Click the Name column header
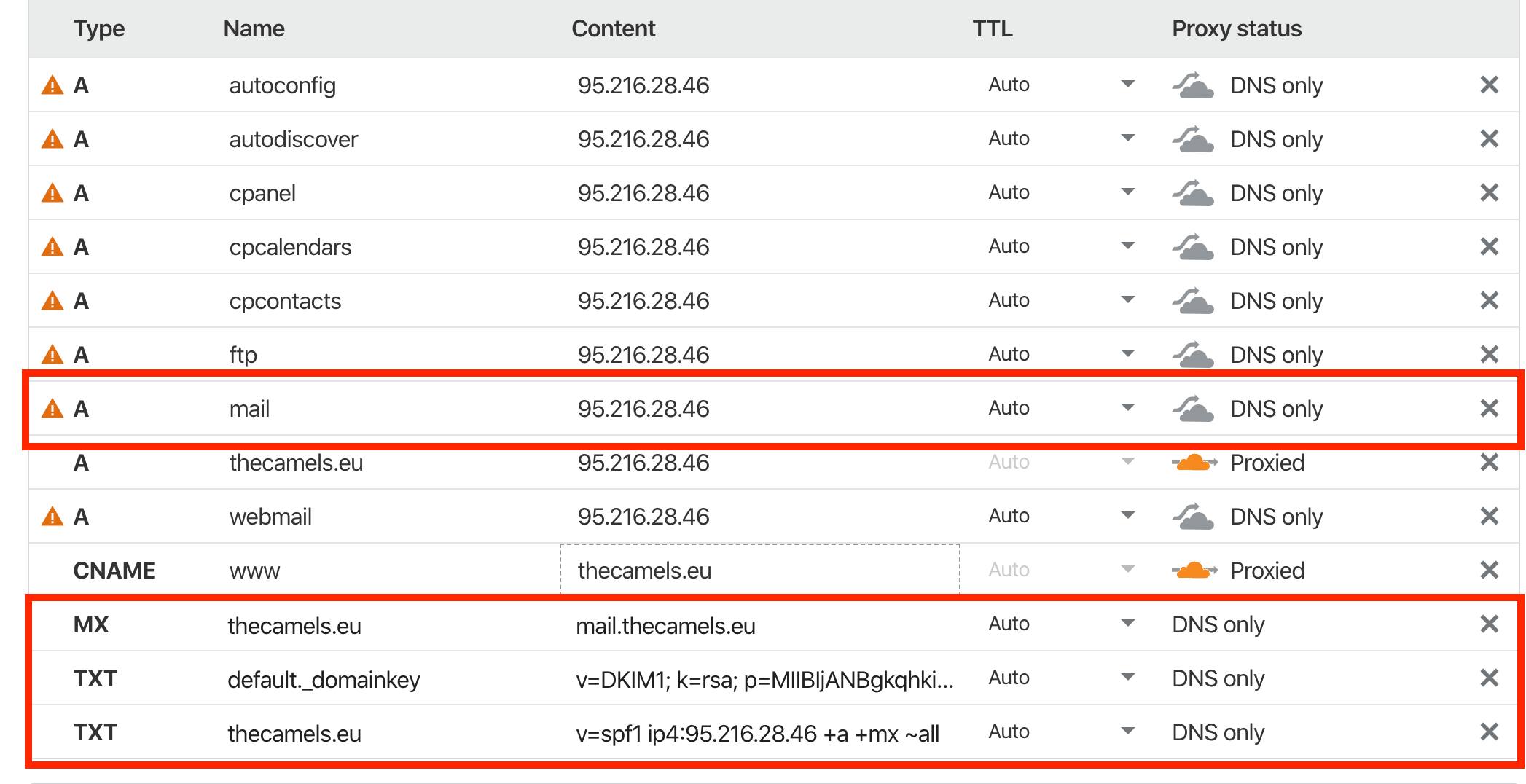 (254, 28)
